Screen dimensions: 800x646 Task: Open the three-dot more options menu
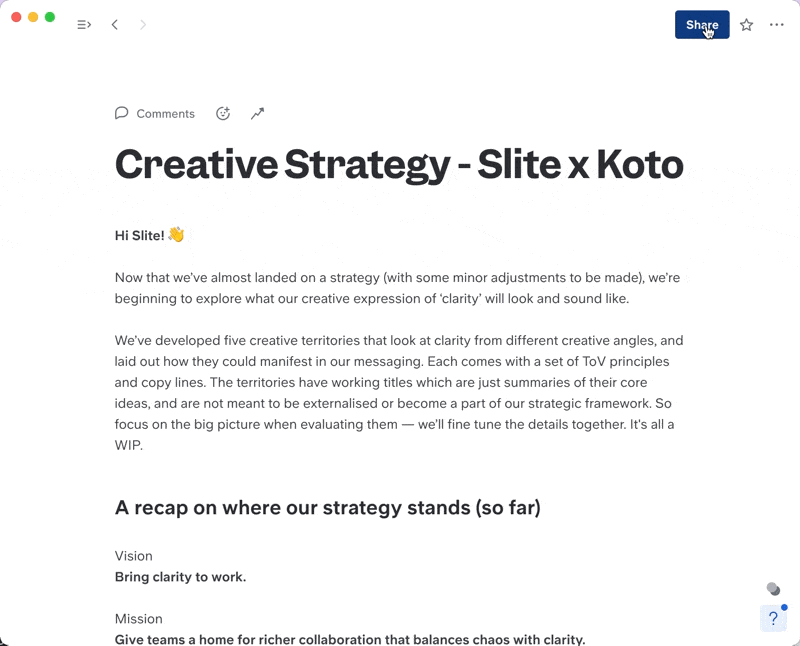pos(777,24)
